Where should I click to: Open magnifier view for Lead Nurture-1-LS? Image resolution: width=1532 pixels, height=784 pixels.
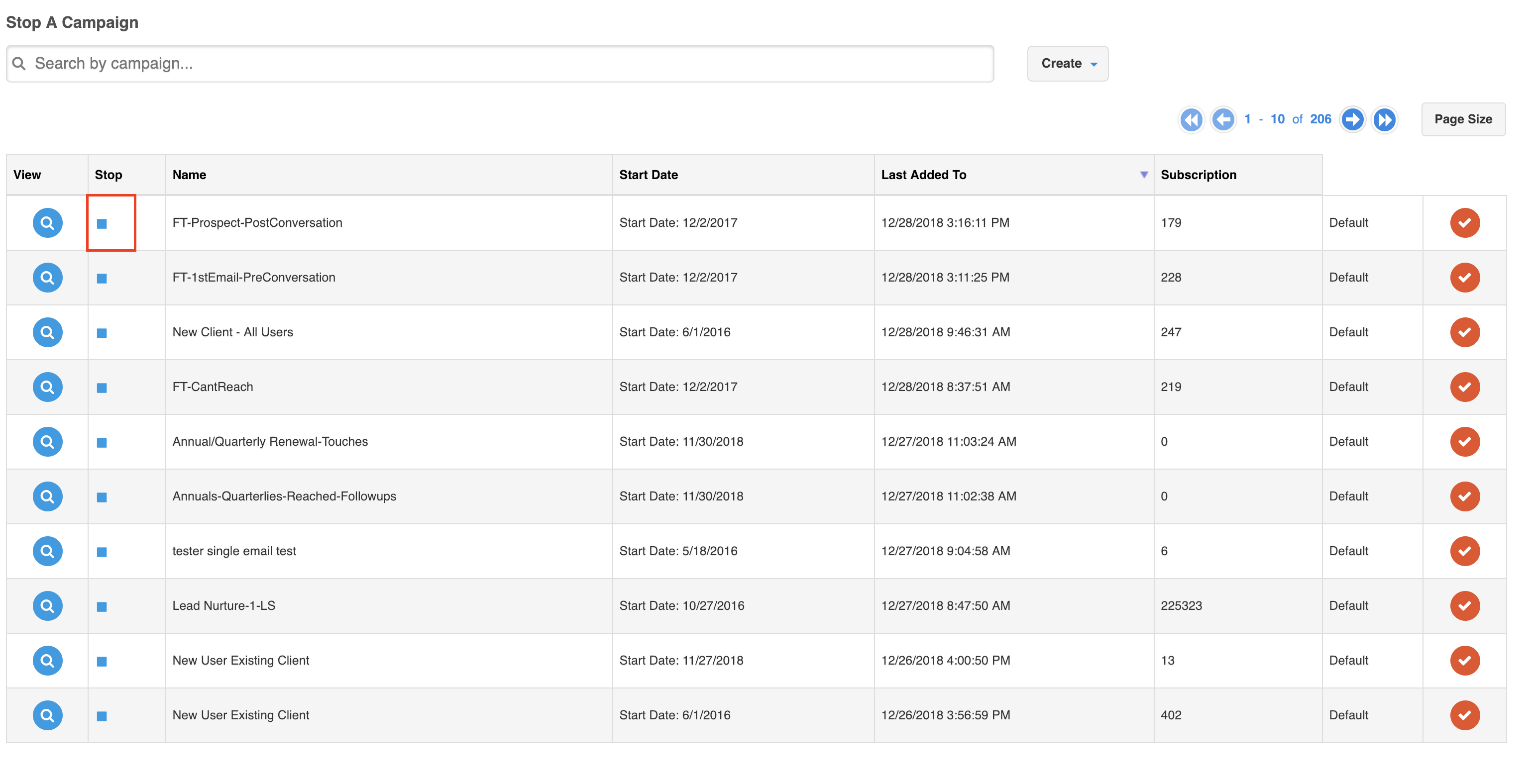point(48,606)
